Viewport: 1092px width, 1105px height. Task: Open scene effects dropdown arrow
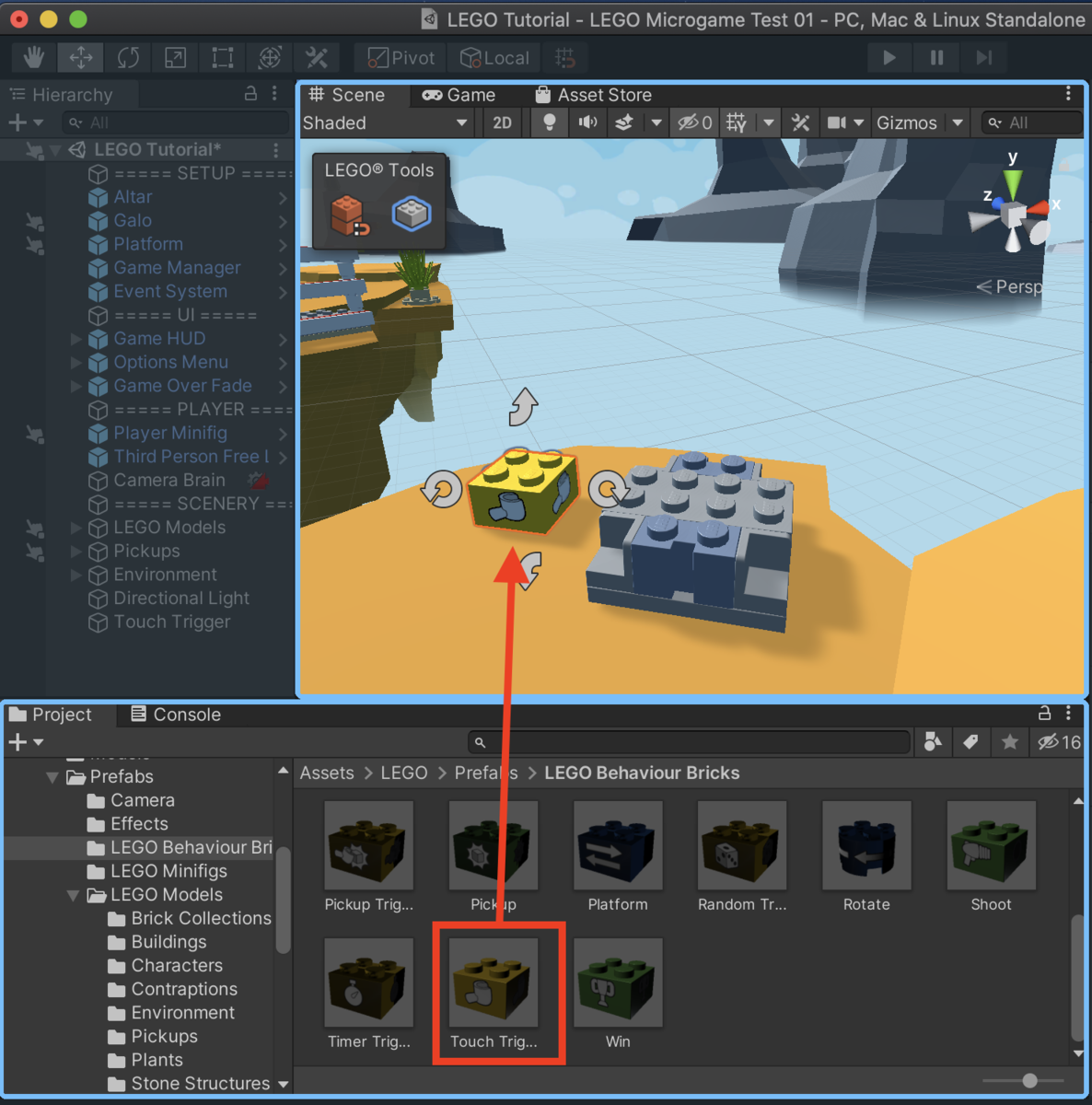pos(656,122)
